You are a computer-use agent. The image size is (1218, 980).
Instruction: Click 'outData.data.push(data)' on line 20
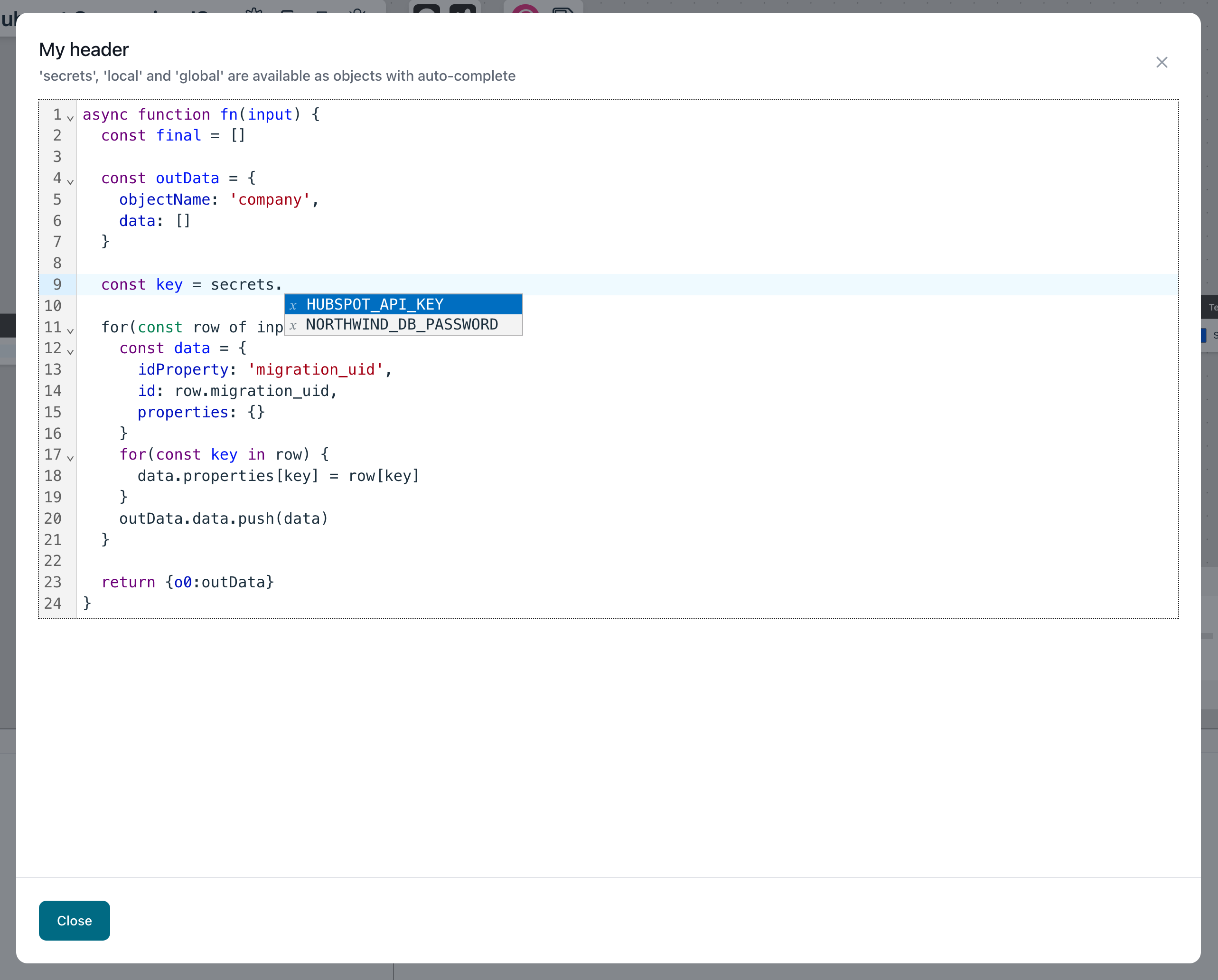tap(224, 518)
